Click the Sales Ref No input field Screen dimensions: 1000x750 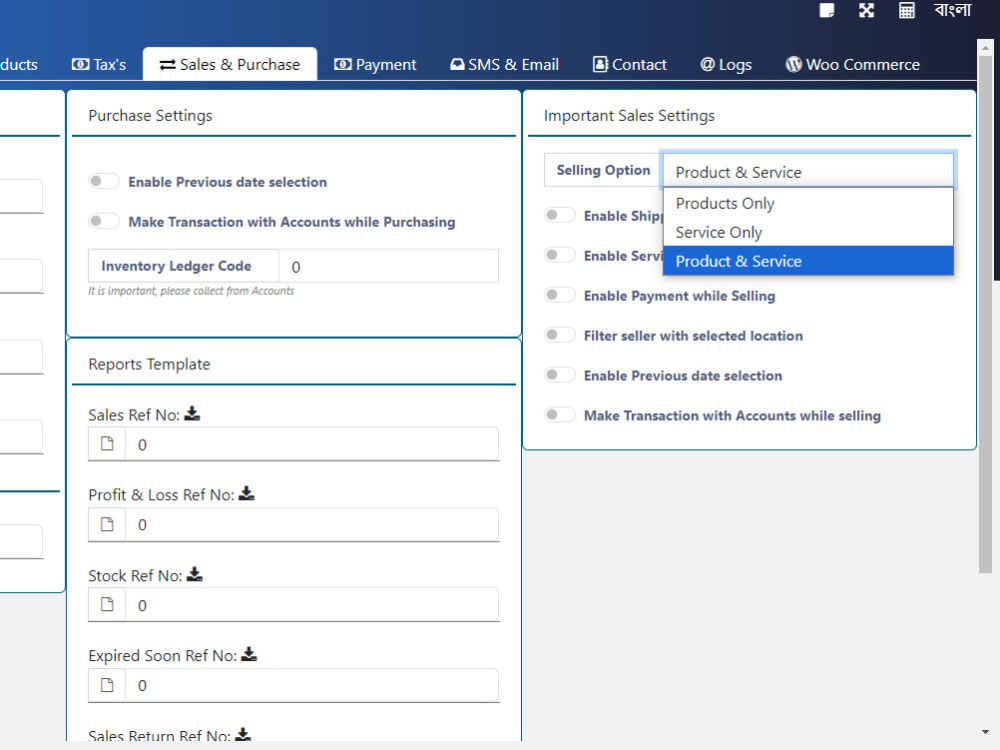point(312,444)
